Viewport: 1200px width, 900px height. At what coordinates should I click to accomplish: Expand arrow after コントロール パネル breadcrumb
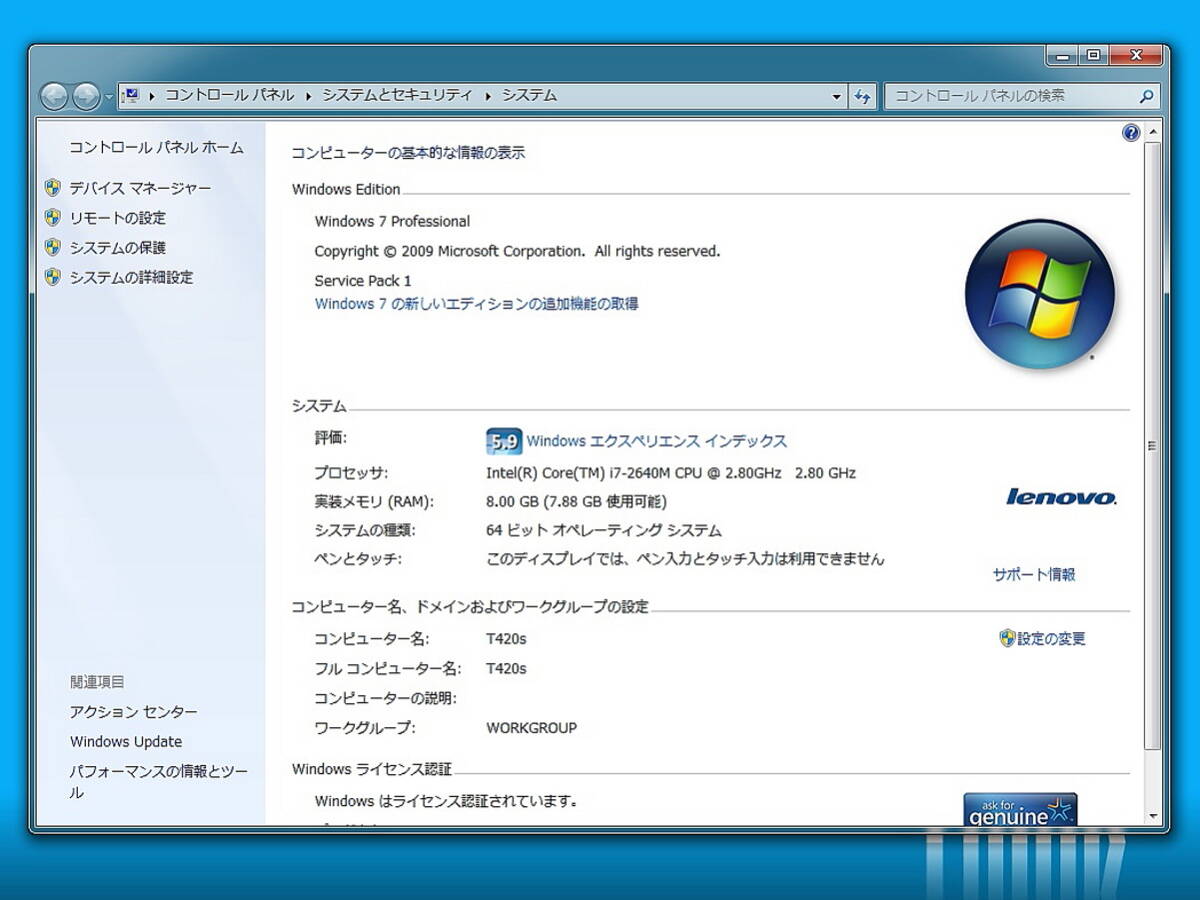[309, 96]
